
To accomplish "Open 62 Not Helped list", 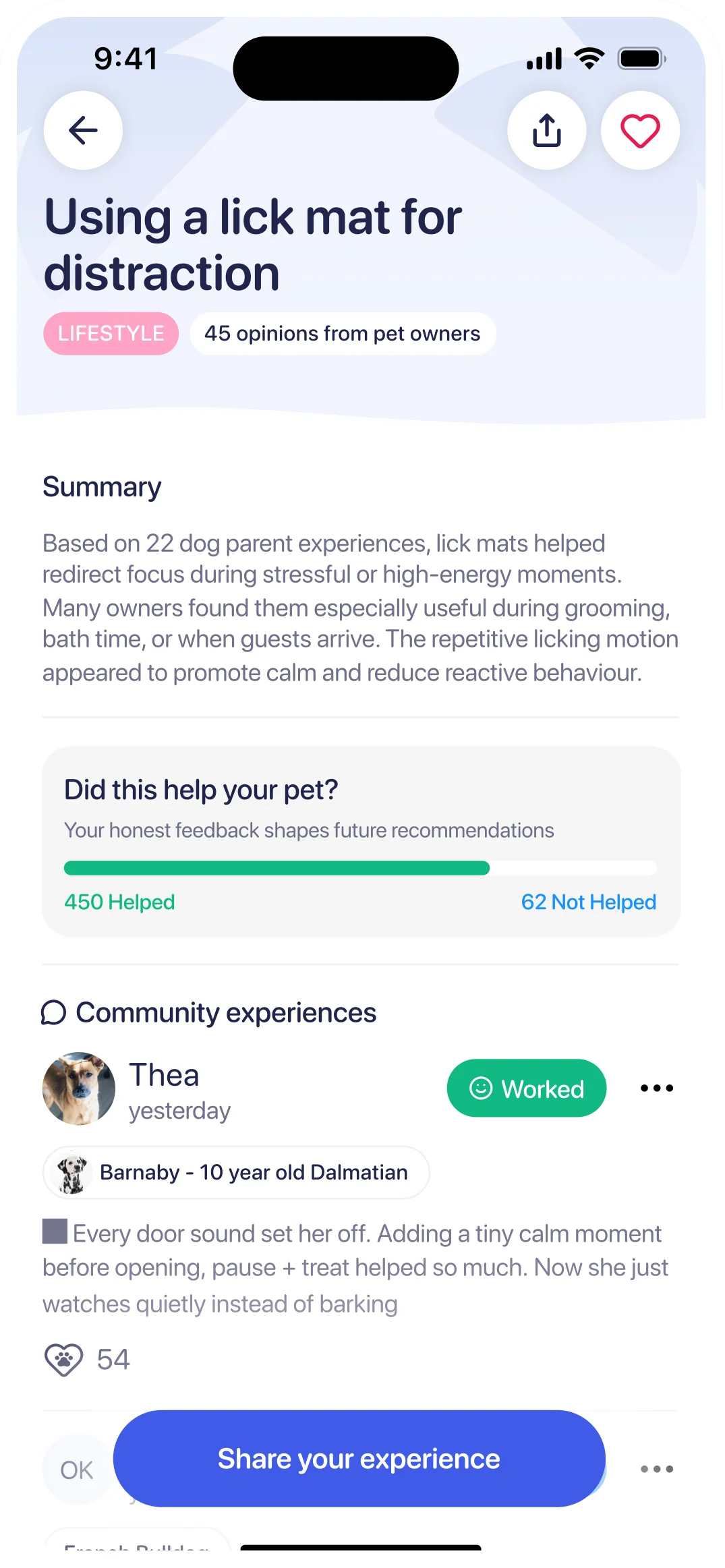I will (x=588, y=902).
